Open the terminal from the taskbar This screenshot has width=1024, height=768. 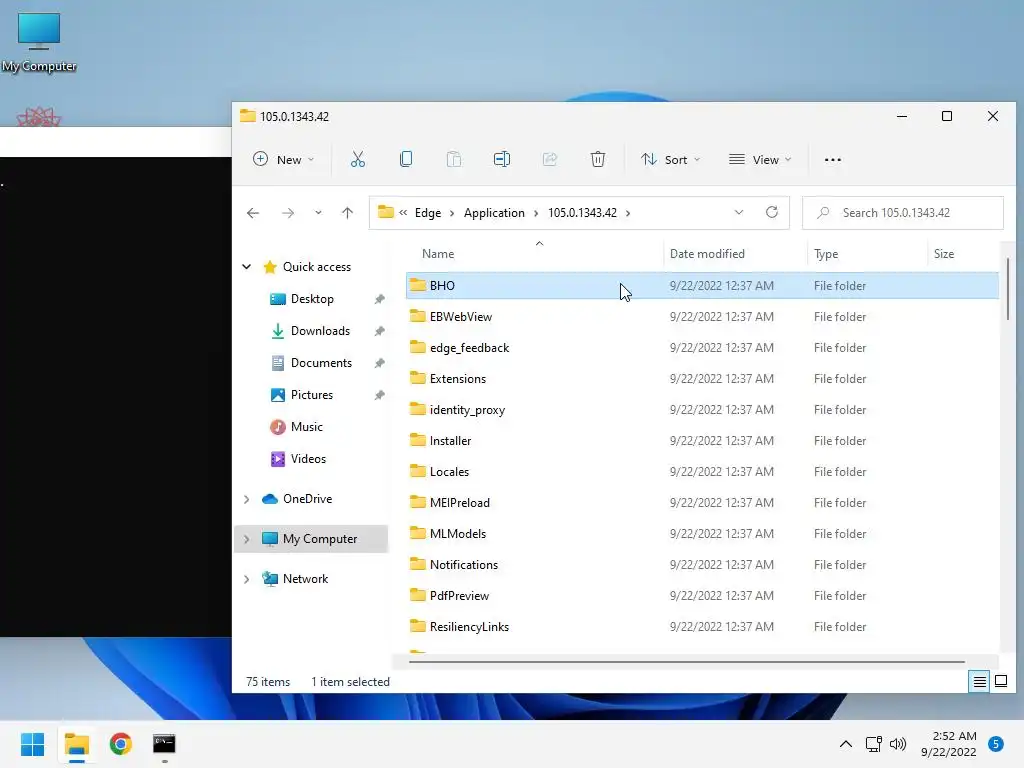click(164, 744)
